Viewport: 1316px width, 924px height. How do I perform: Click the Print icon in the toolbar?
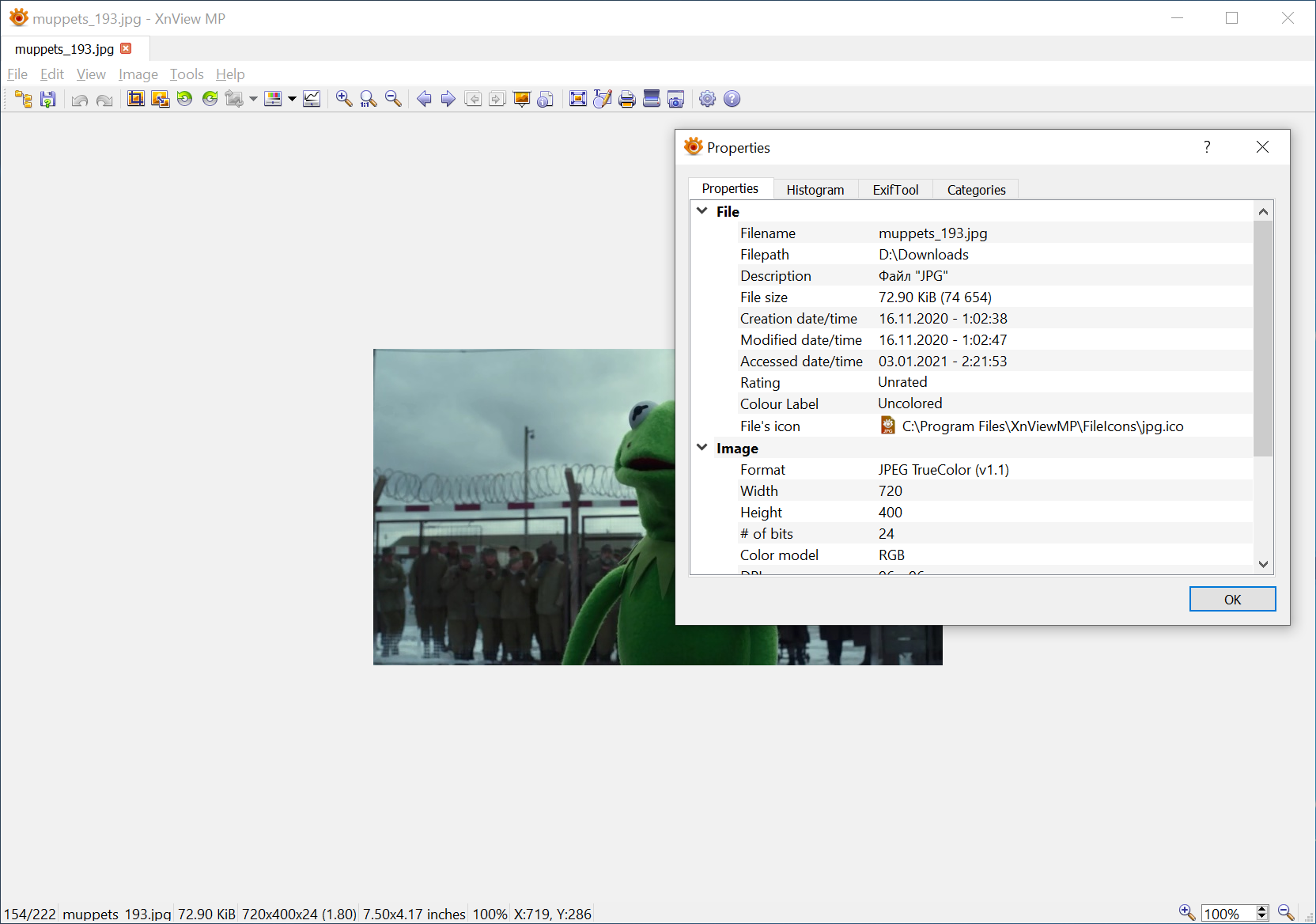point(627,99)
